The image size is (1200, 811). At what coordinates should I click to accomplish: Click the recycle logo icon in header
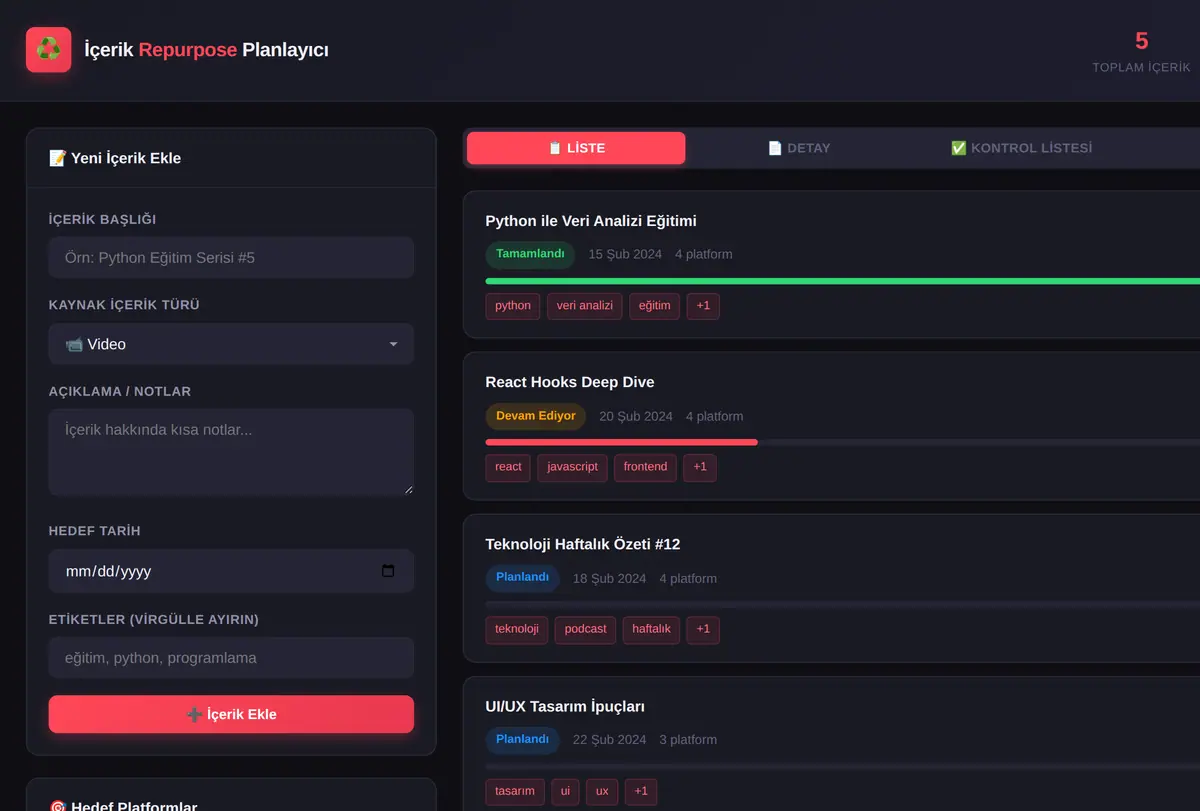point(48,49)
